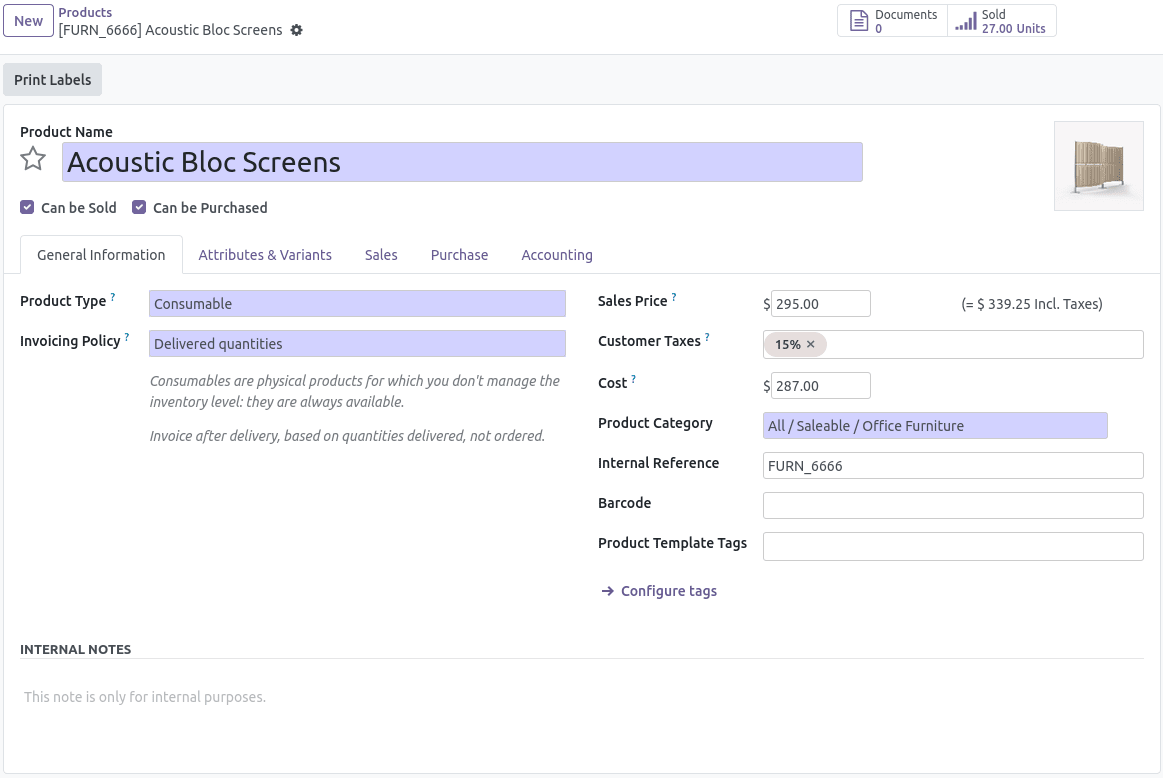Click into the Barcode input field
The image size is (1163, 778).
953,506
